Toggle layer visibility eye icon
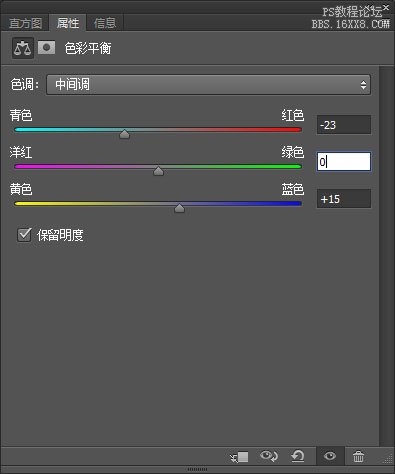Image resolution: width=395 pixels, height=474 pixels. [330, 456]
